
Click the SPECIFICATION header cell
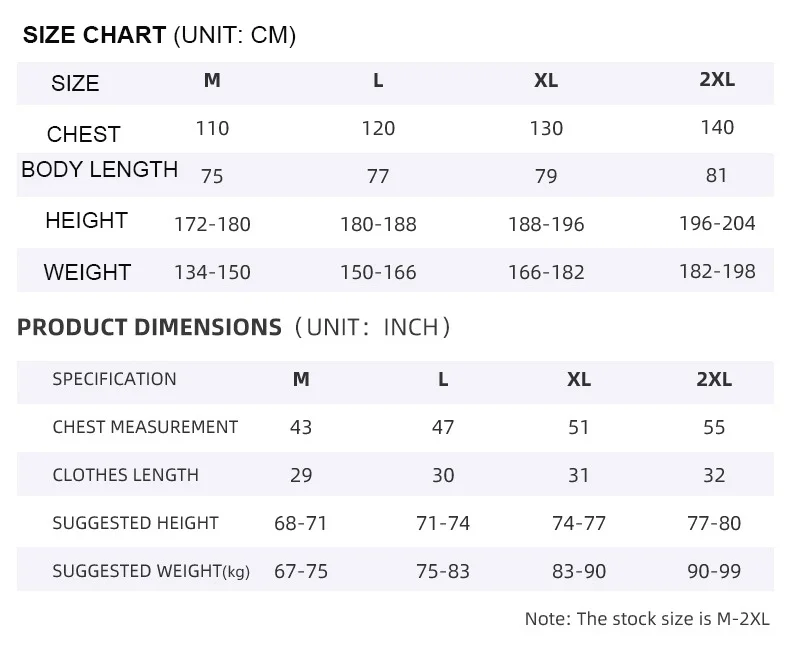(114, 379)
